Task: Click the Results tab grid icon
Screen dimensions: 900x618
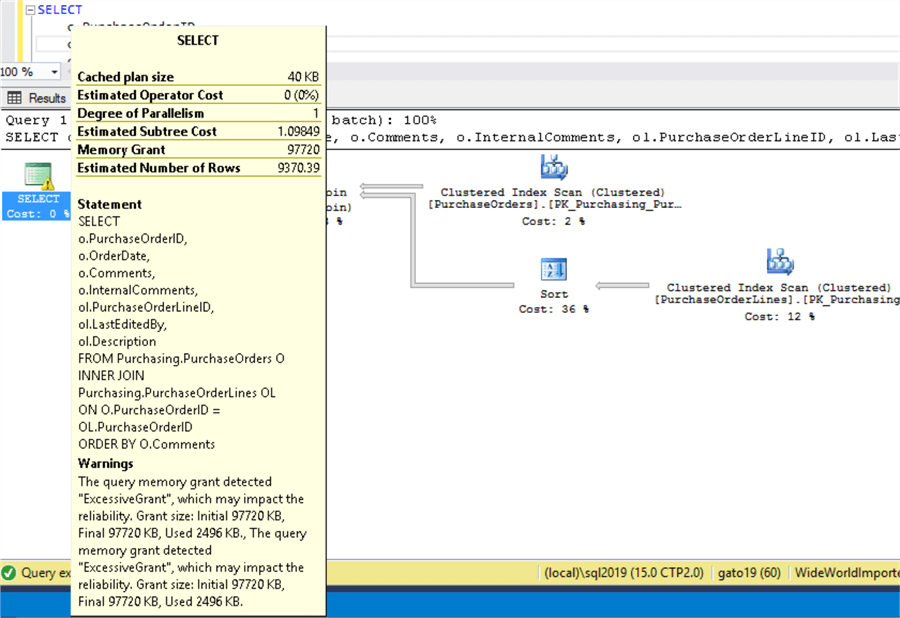Action: [x=15, y=98]
